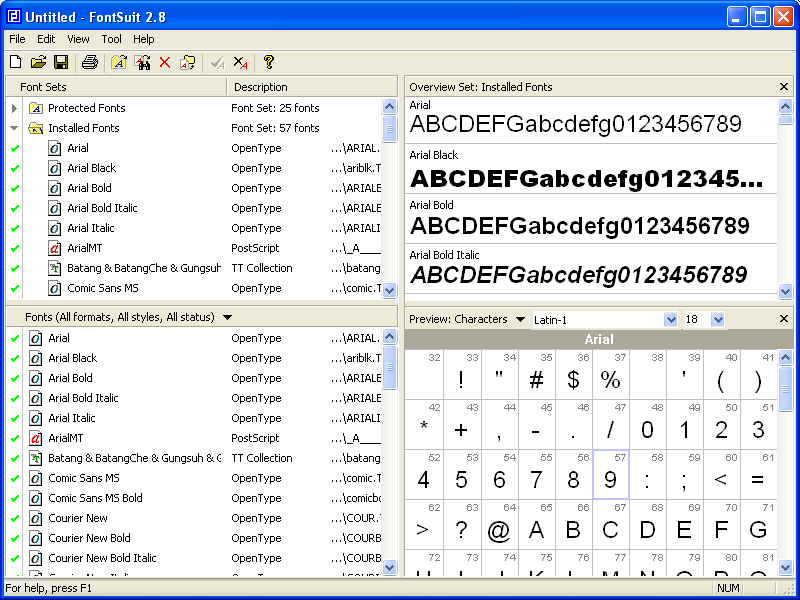Open the Edit menu
The width and height of the screenshot is (800, 600).
(46, 39)
